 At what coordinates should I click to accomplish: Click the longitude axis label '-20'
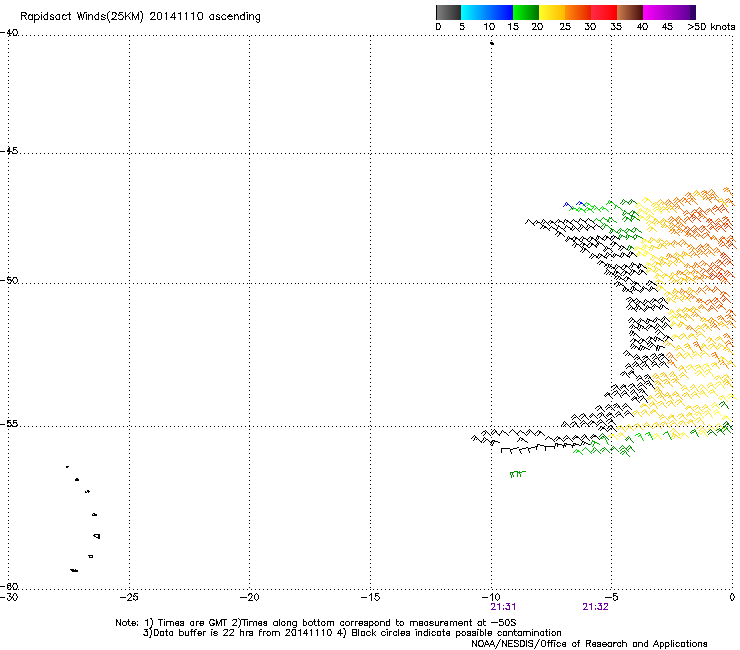coord(250,598)
